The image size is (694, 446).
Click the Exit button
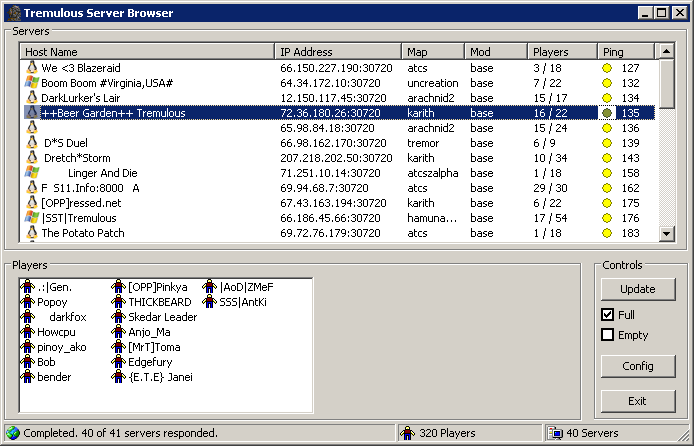click(x=638, y=401)
